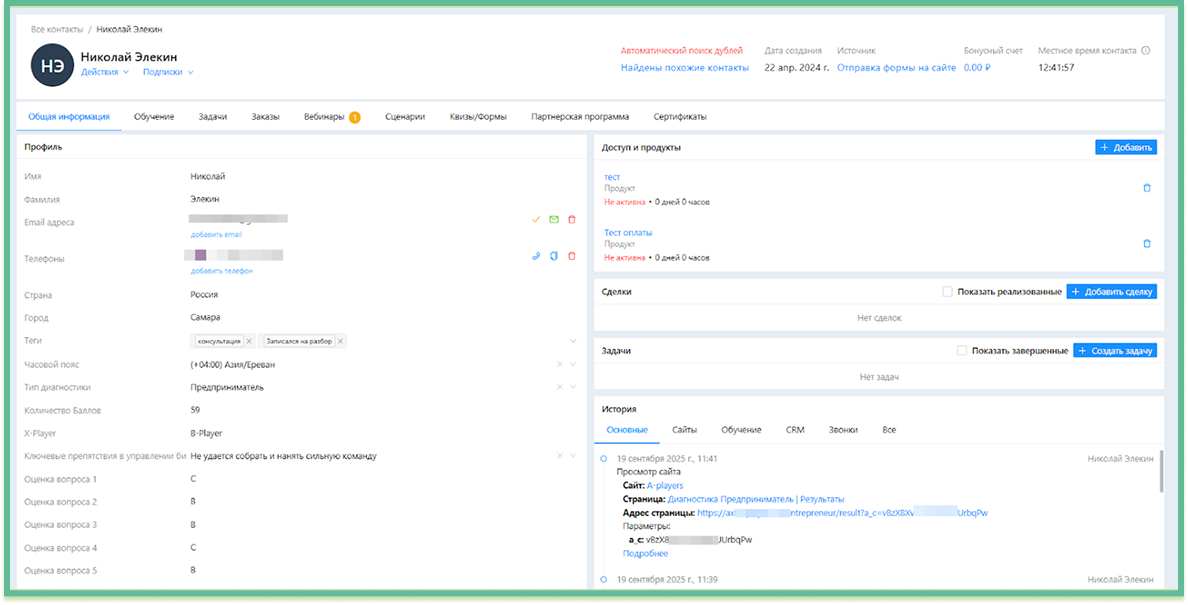Viewport: 1188px width, 605px height.
Task: Click the phone call icon in Телефоны row
Action: coord(536,256)
